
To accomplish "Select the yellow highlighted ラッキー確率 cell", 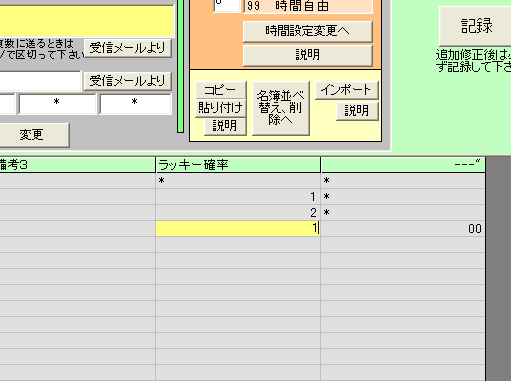I will pos(238,229).
